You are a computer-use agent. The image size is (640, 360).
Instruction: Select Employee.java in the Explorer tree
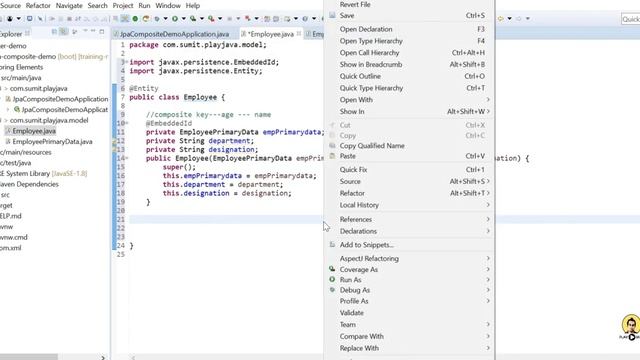click(x=34, y=131)
